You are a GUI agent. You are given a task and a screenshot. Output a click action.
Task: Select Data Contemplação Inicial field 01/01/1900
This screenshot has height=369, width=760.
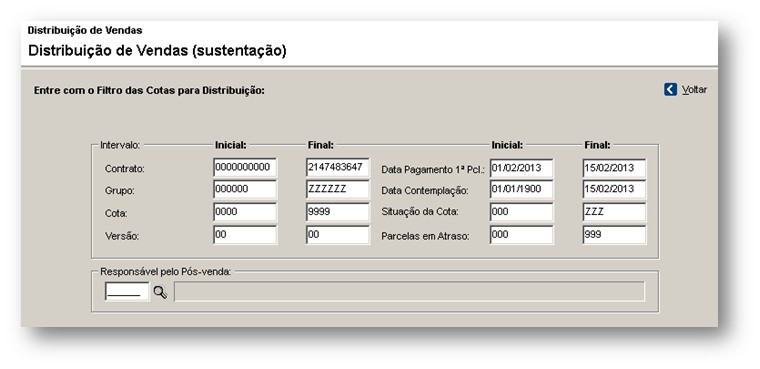[x=522, y=190]
